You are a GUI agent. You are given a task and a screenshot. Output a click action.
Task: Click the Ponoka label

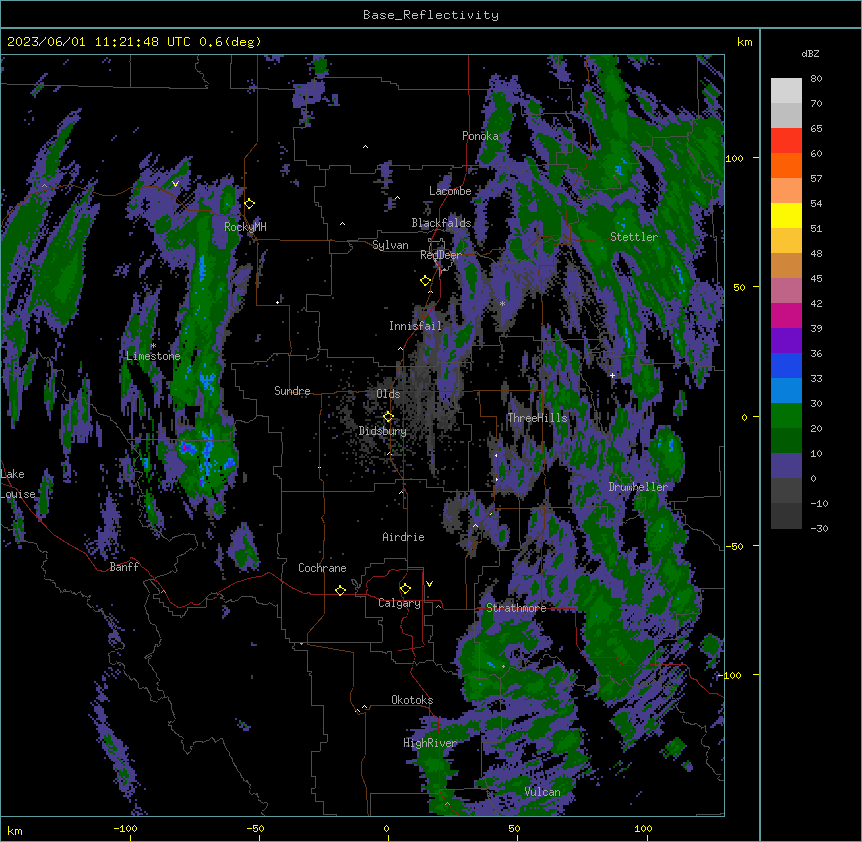(480, 136)
